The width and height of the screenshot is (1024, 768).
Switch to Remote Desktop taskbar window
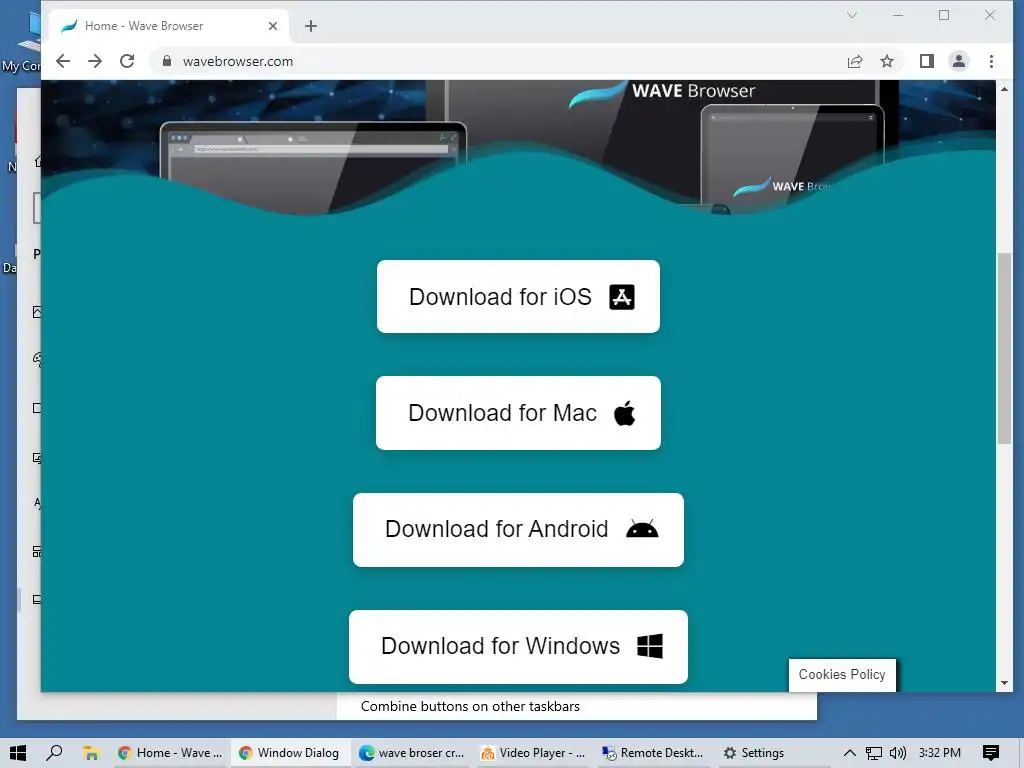[653, 753]
